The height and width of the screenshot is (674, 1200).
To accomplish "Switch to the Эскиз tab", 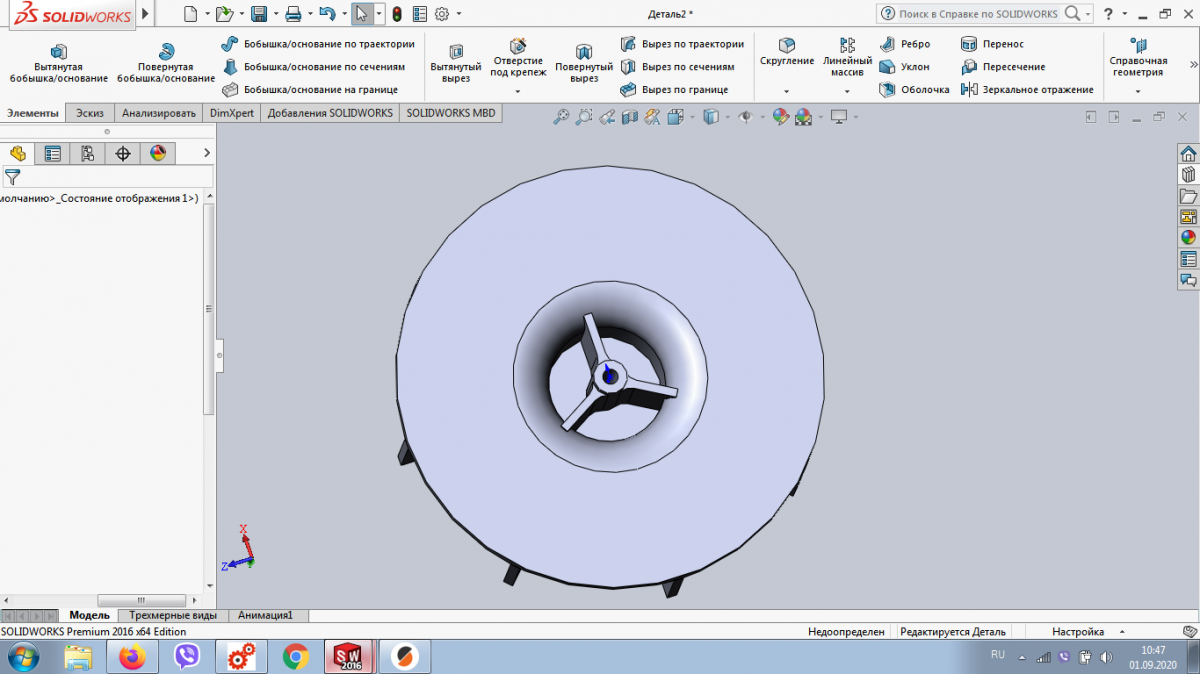I will 90,113.
